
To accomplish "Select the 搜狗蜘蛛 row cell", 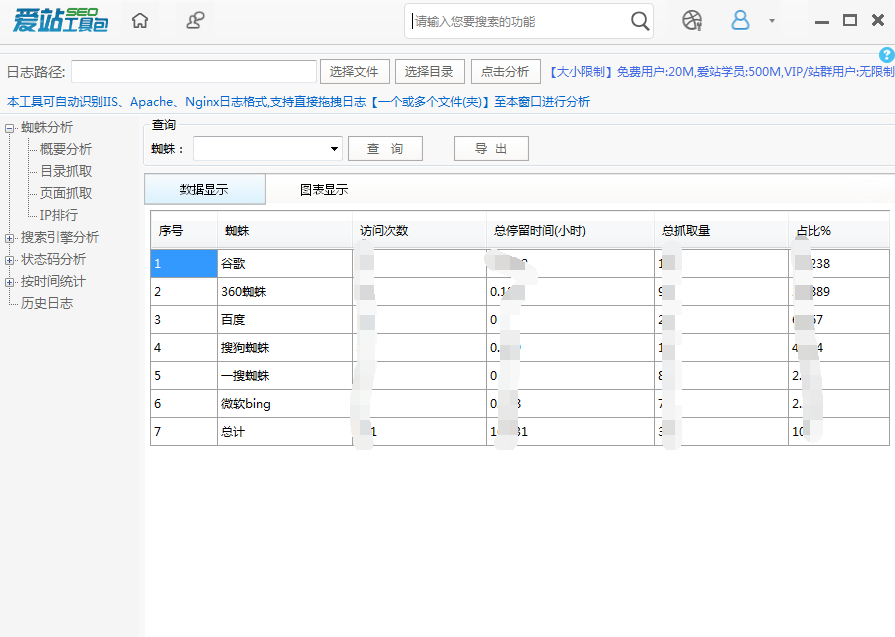I will tap(285, 348).
